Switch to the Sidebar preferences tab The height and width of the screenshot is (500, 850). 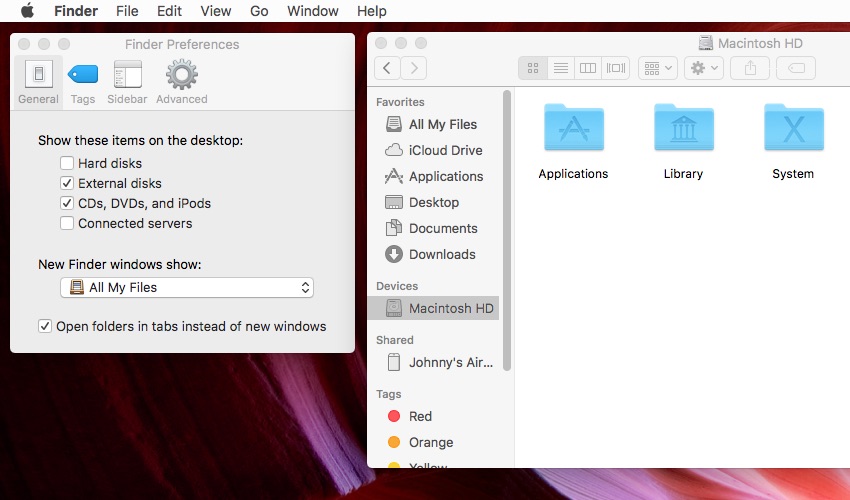click(127, 82)
